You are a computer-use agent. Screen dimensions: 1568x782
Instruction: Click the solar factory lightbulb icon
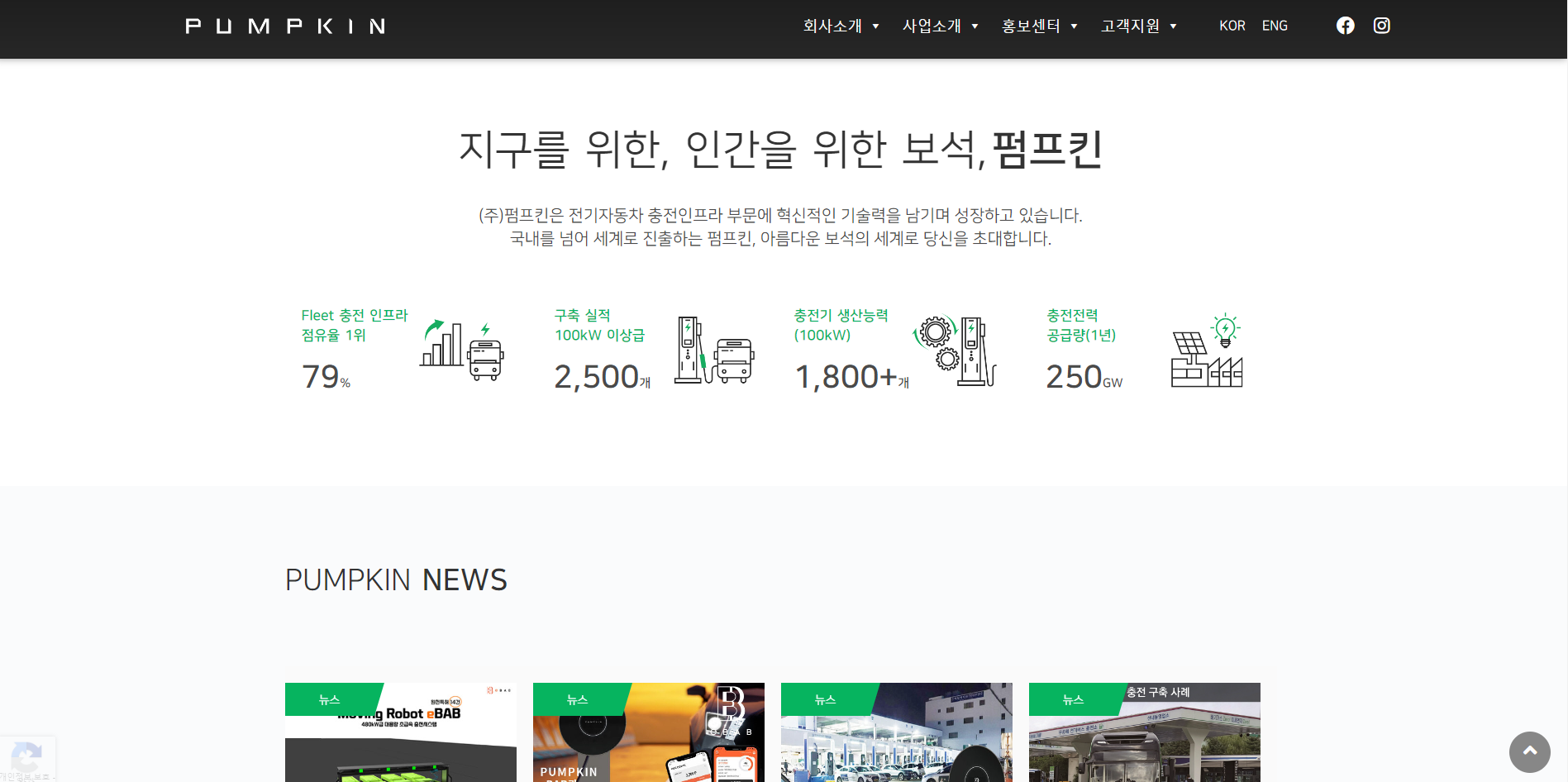(1207, 350)
